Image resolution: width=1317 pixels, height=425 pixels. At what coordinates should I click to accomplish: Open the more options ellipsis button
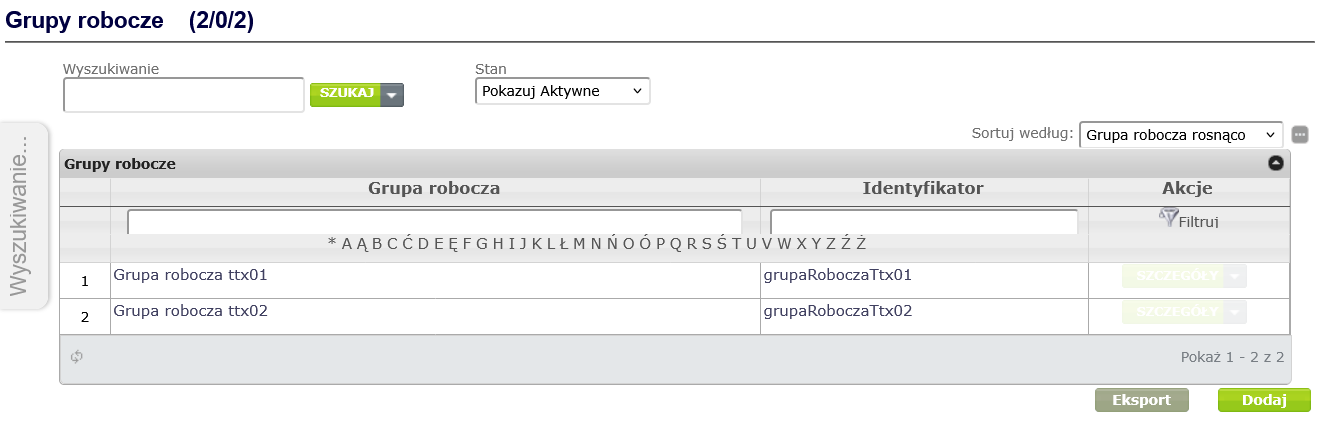[x=1300, y=134]
